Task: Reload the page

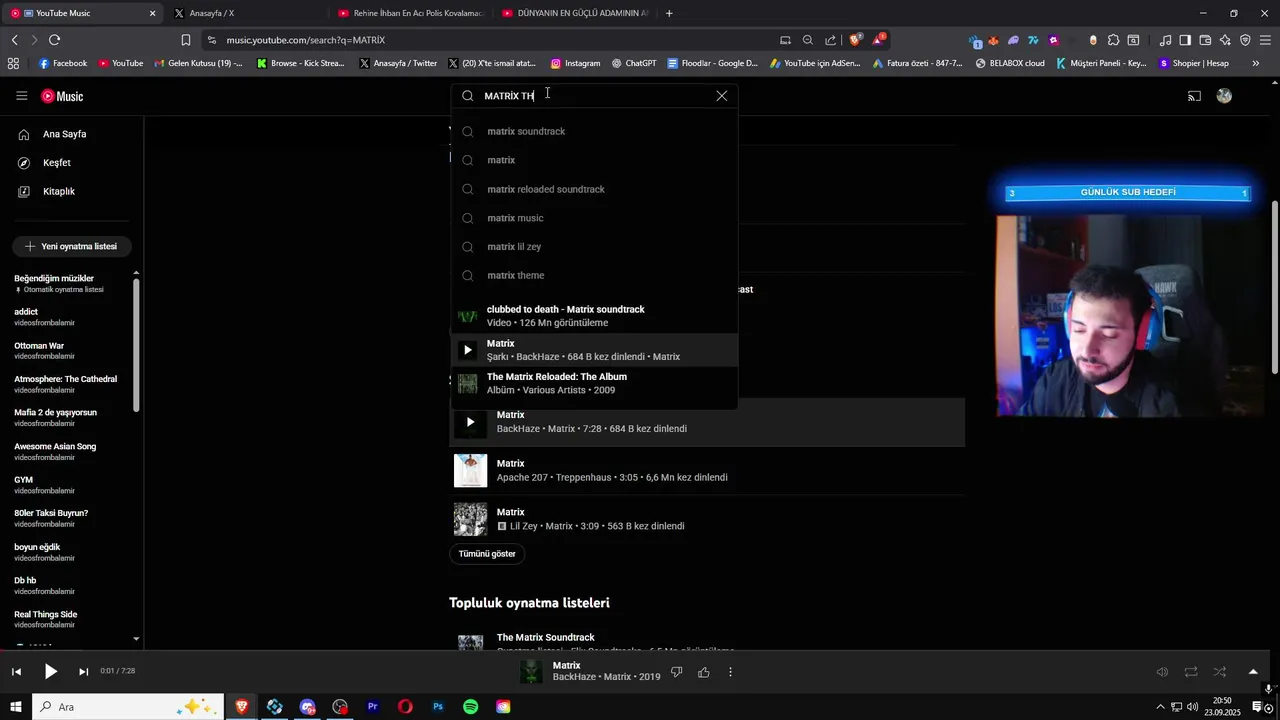Action: 54,40
